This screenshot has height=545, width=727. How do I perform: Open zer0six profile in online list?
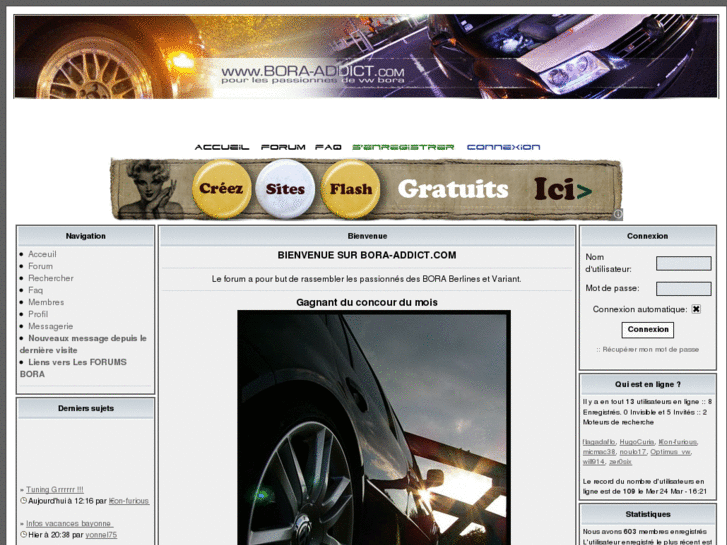tap(620, 462)
